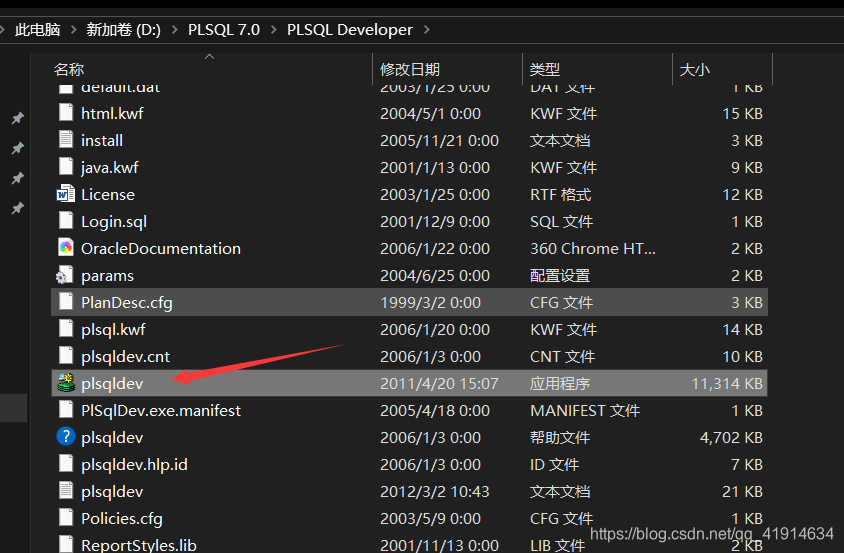Click the 4,702 KB size cell

pyautogui.click(x=731, y=437)
